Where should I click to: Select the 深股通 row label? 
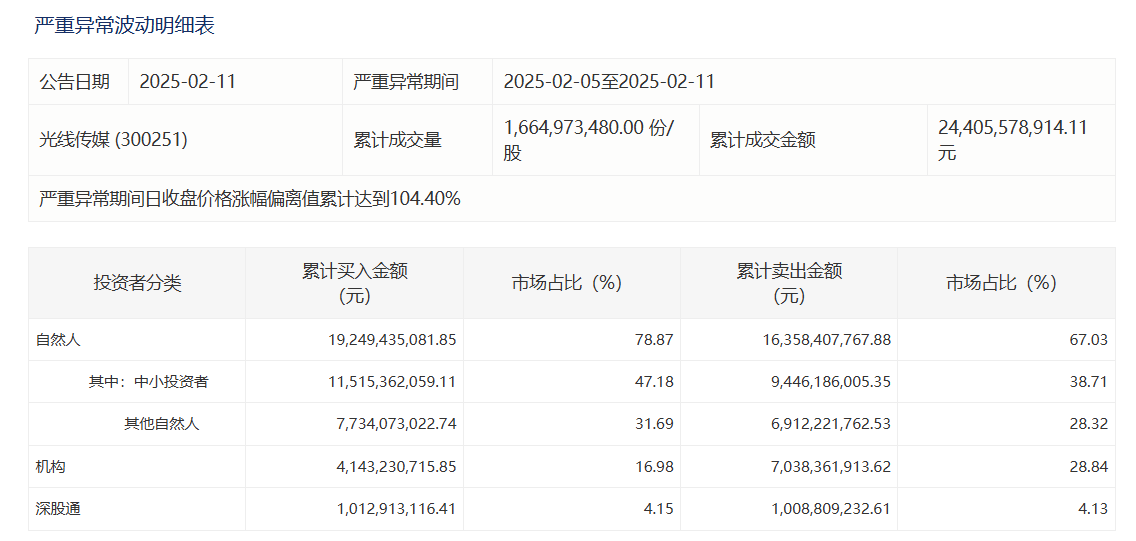pos(58,509)
